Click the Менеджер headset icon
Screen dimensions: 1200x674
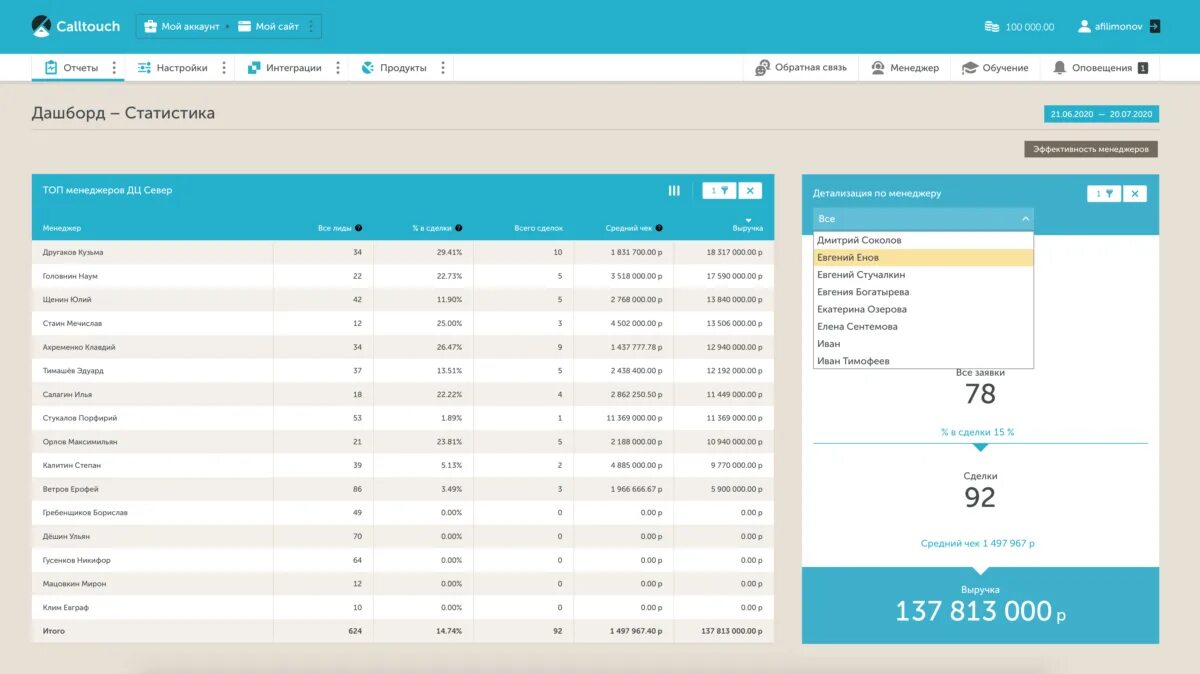point(875,67)
